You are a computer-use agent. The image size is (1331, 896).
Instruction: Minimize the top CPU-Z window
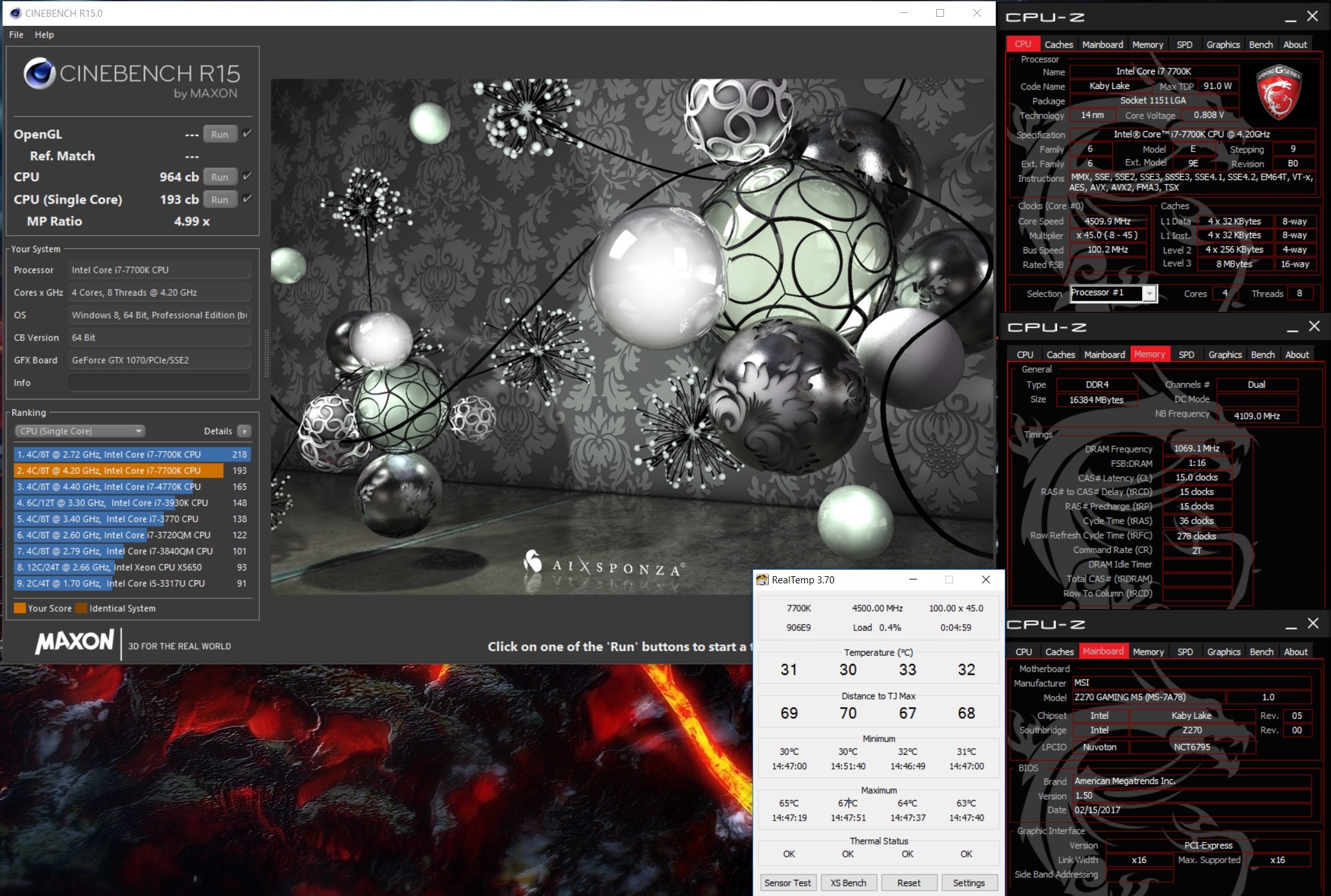coord(1290,17)
